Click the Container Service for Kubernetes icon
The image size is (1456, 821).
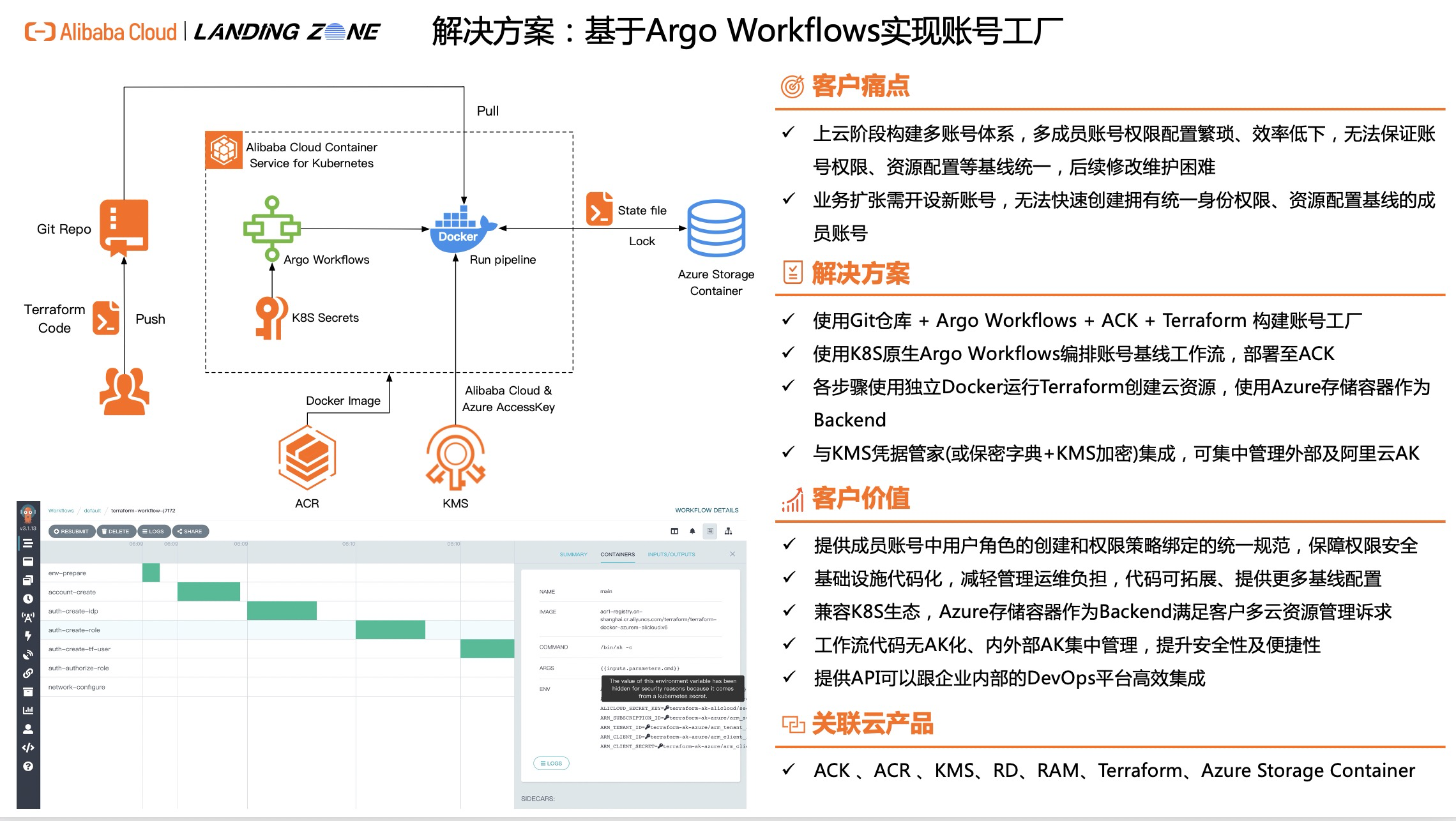pos(224,150)
